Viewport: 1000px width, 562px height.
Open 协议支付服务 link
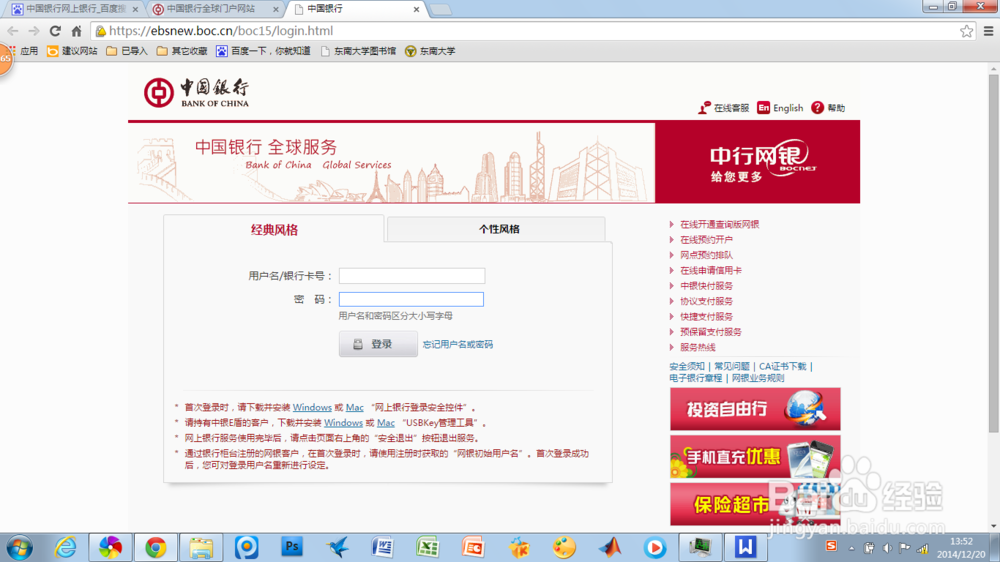coord(706,301)
